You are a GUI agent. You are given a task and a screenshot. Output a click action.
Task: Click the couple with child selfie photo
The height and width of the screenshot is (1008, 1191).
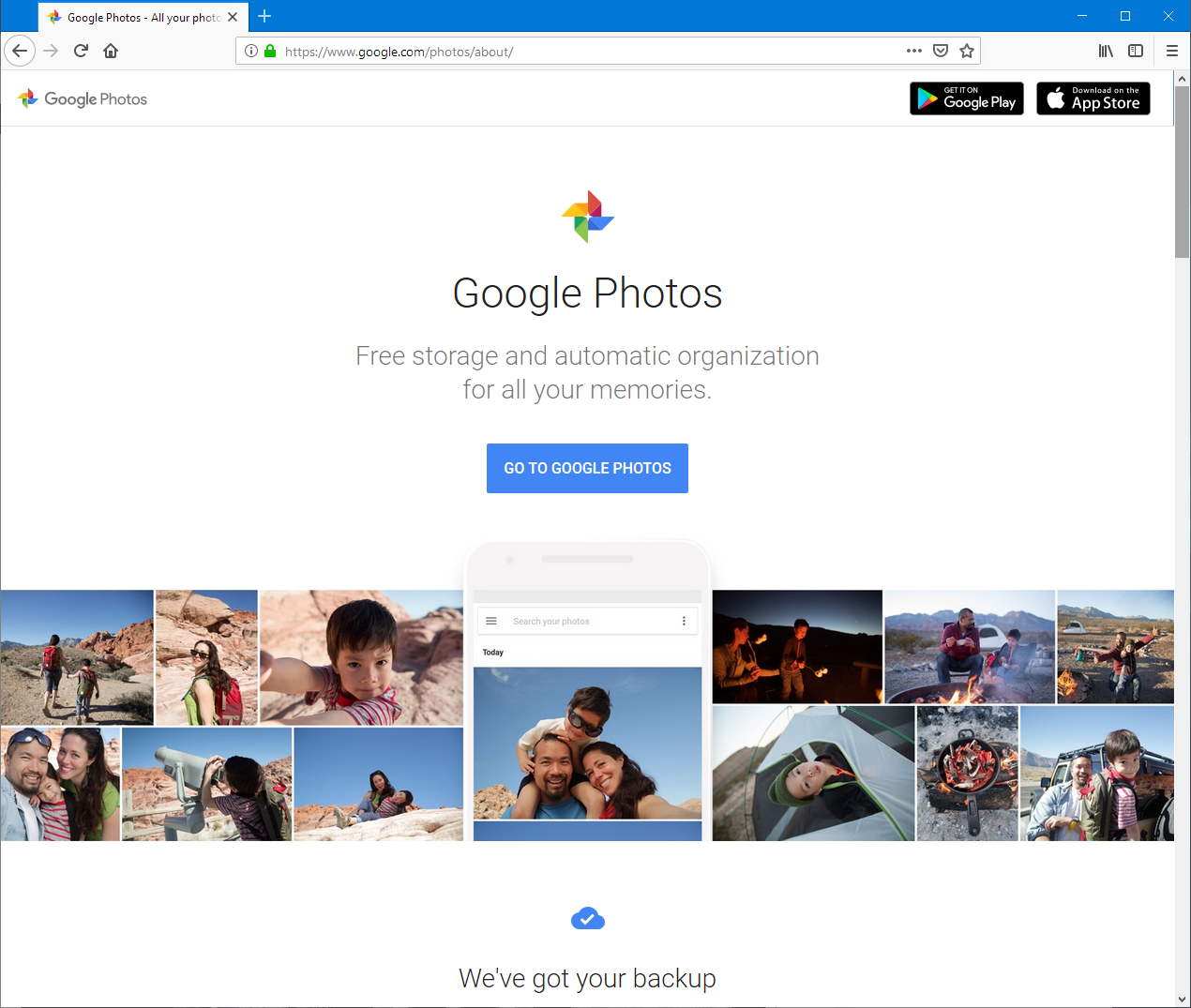[x=61, y=784]
